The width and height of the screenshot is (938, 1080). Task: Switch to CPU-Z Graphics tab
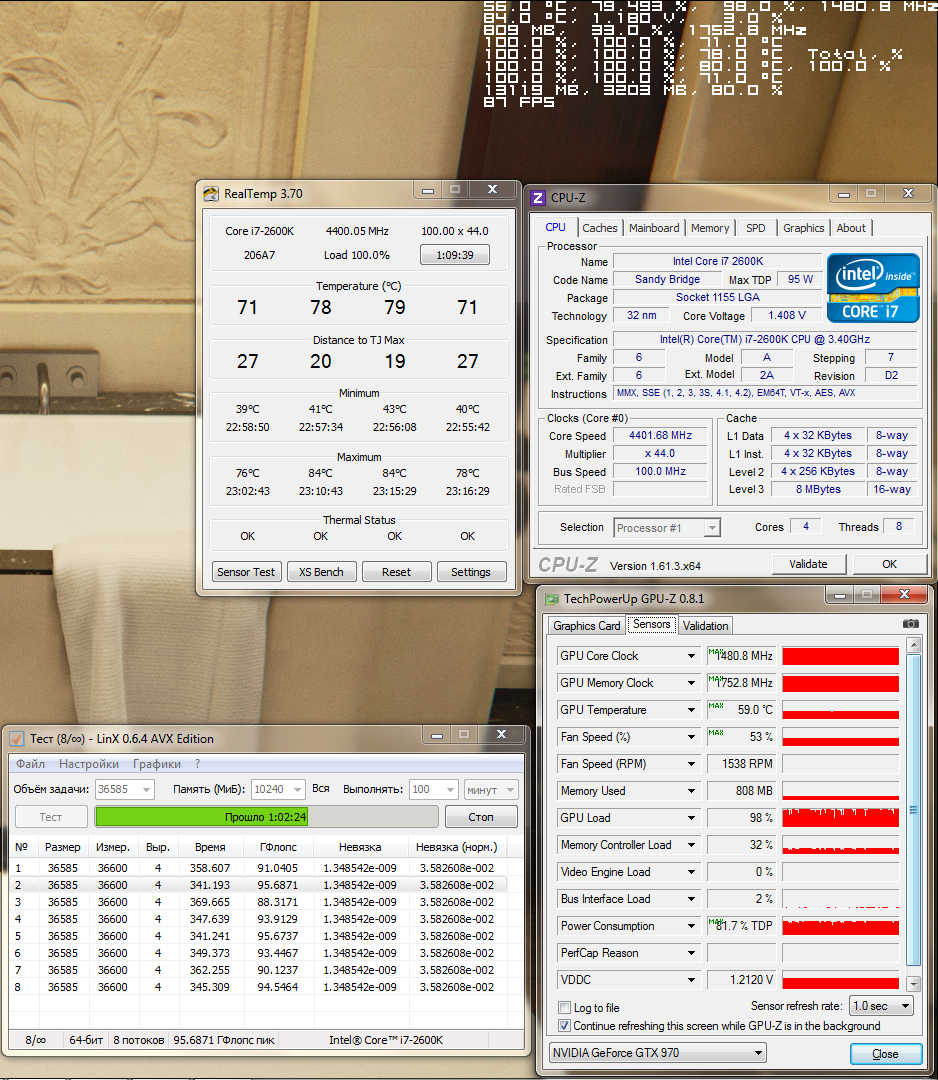point(803,228)
